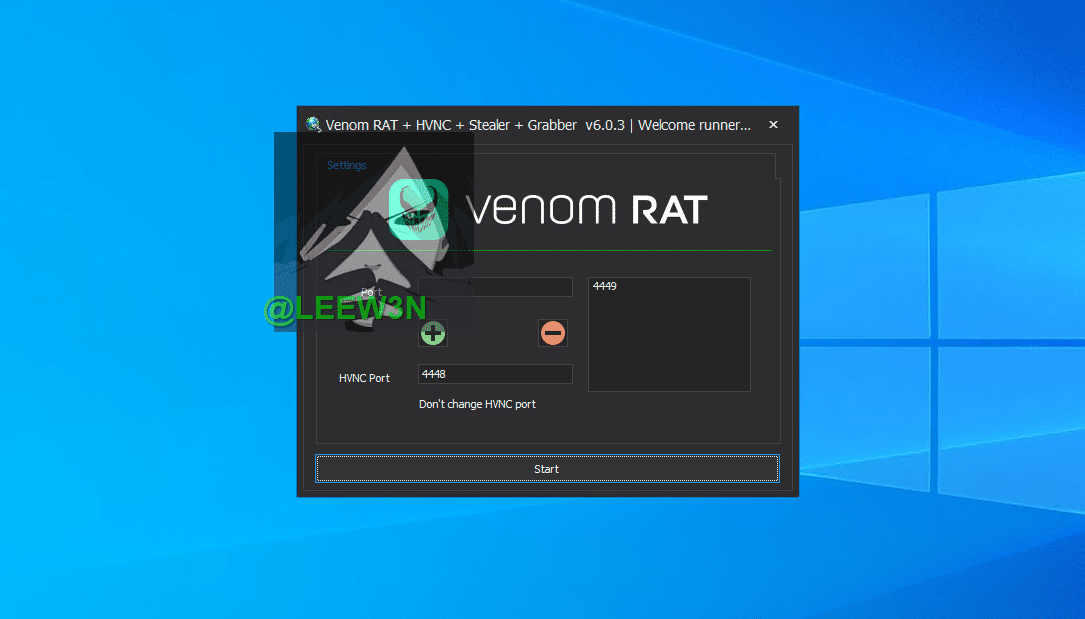
Task: Click the "venom RAT" wordmark banner
Action: tap(587, 209)
